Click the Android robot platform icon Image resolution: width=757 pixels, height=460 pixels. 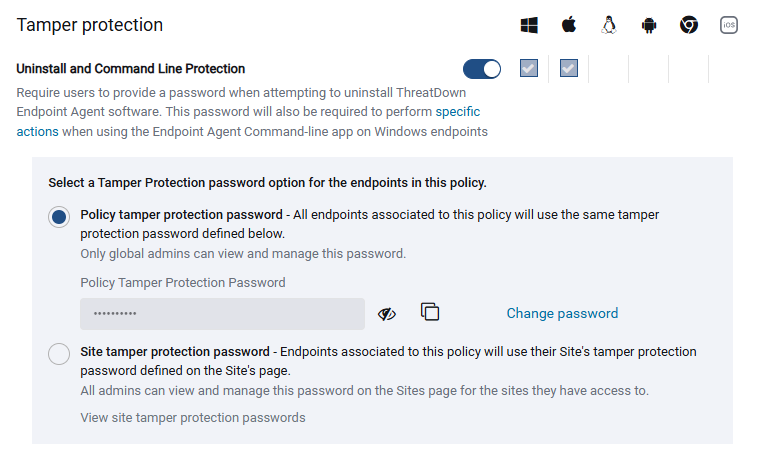tap(649, 25)
